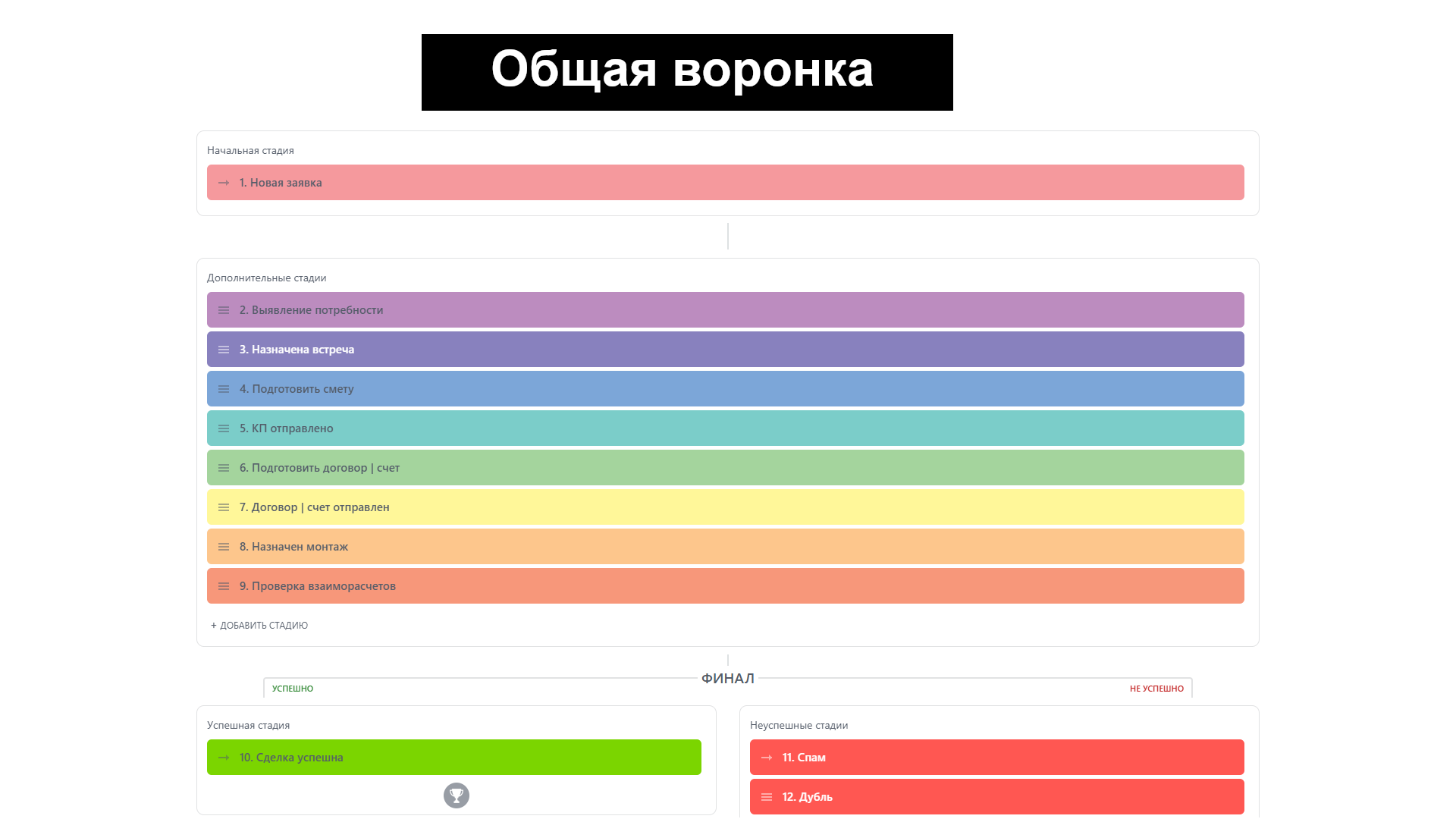This screenshot has width=1456, height=819.
Task: Click the yellow Договор | счет отправлен stage
Action: (725, 507)
